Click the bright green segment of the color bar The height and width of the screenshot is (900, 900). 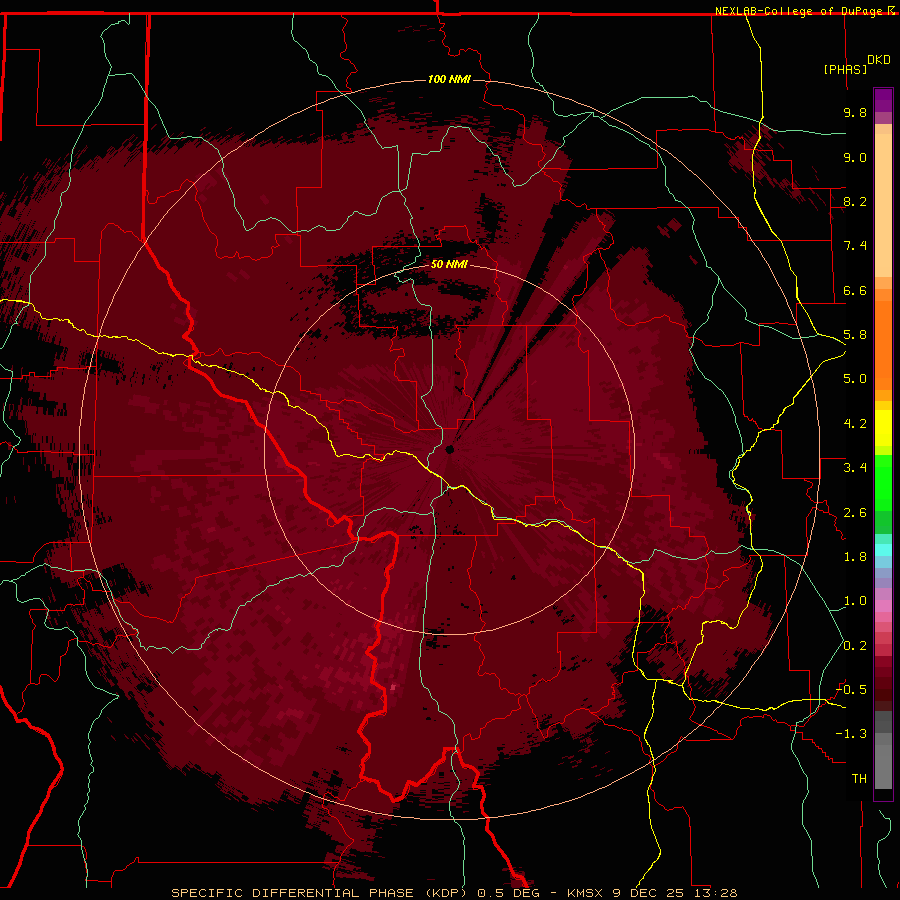click(x=883, y=483)
